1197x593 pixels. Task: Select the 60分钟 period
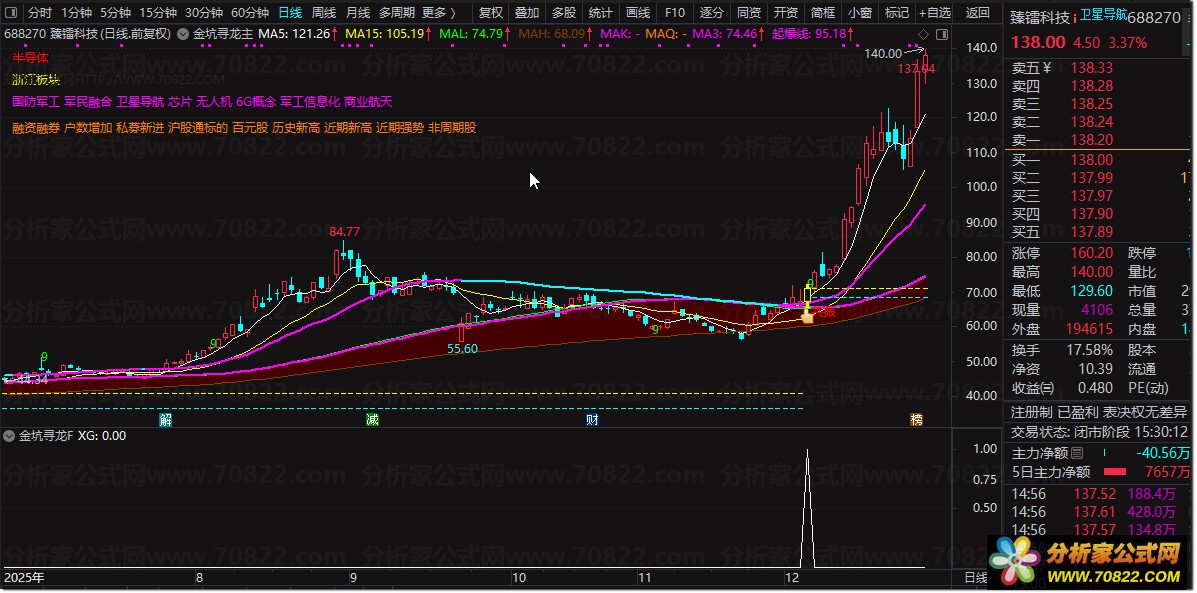250,12
